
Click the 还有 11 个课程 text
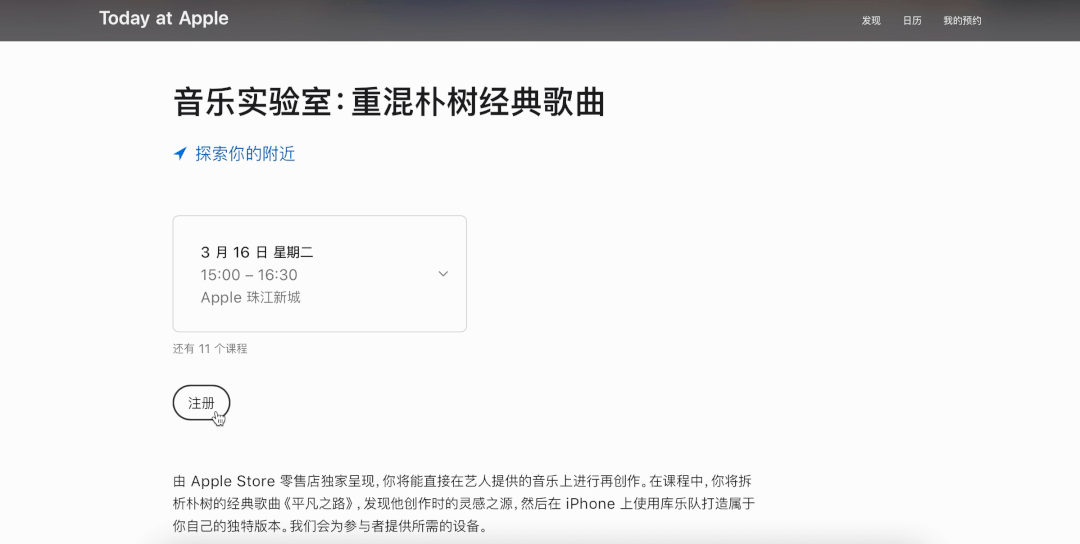pos(210,348)
